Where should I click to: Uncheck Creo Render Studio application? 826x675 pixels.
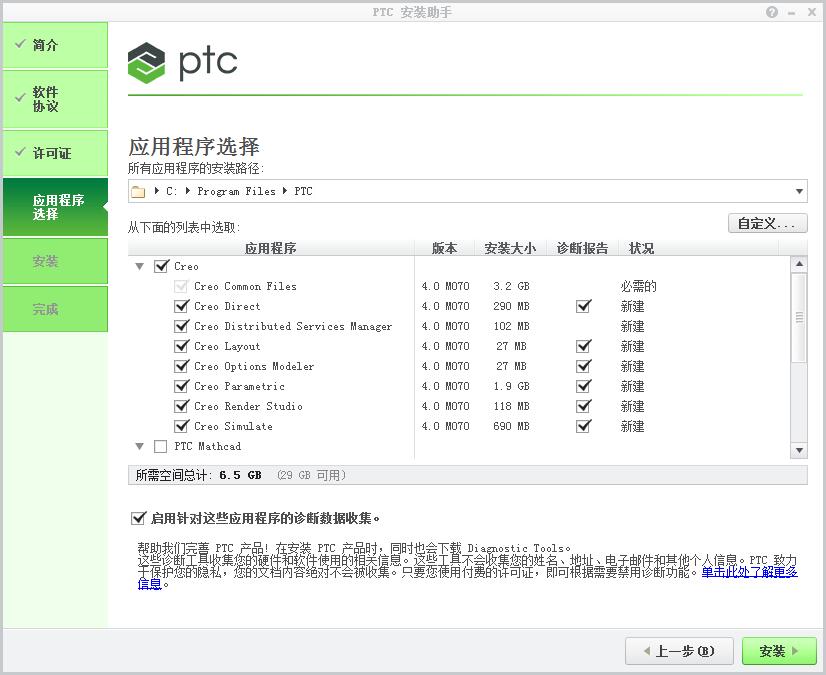[x=181, y=406]
